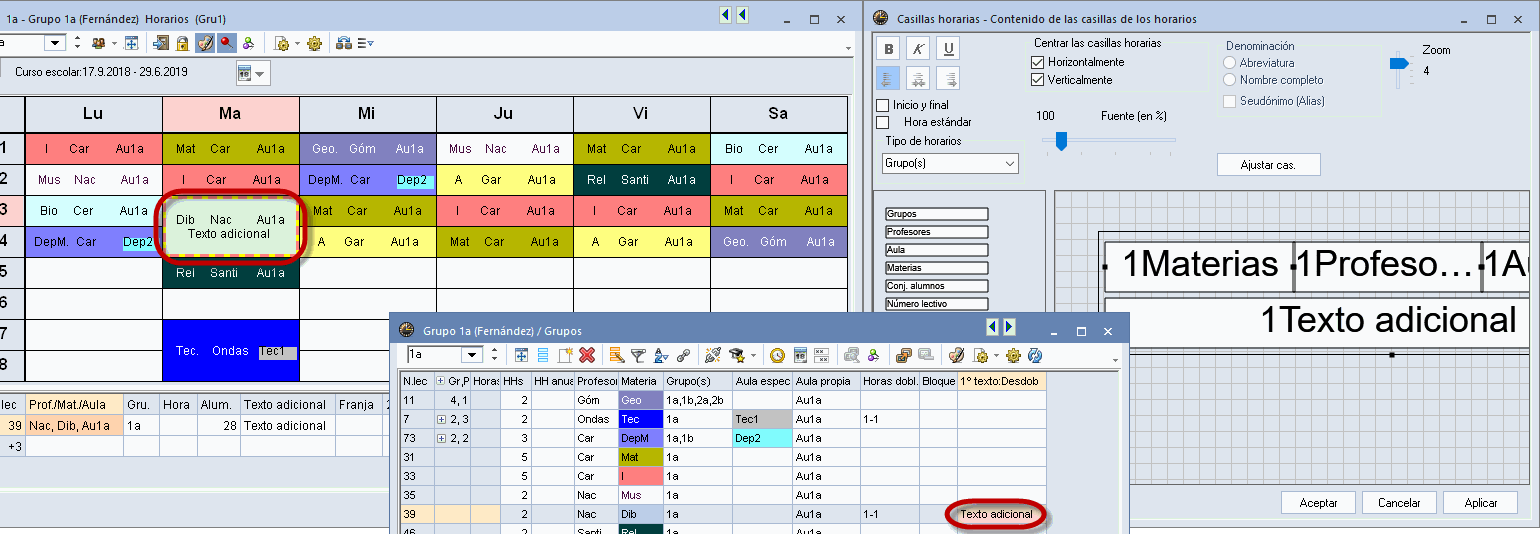
Task: Click the Underline formatting button
Action: point(949,49)
